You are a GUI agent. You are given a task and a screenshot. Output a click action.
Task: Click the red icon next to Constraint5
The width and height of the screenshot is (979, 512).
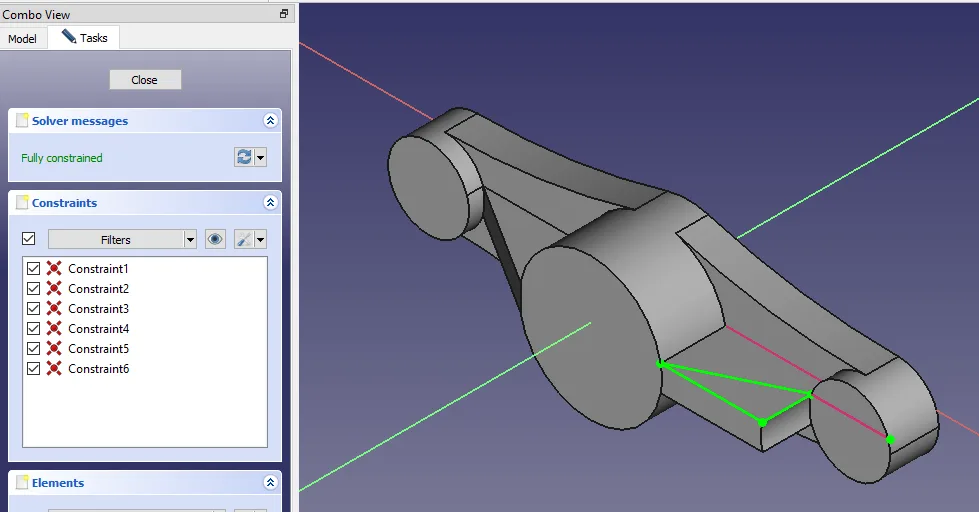click(54, 349)
